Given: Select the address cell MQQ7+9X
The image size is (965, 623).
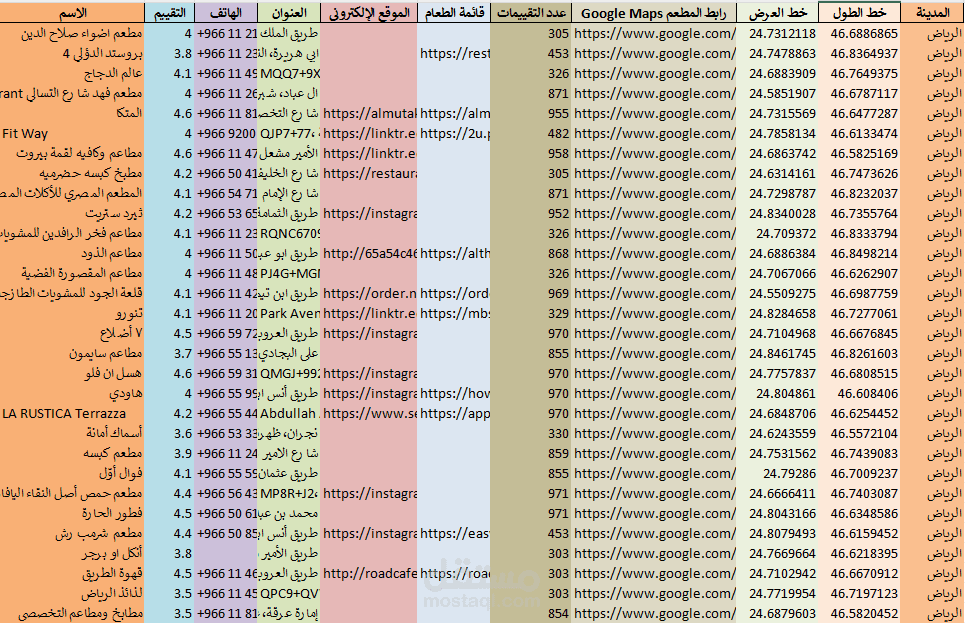Looking at the screenshot, I should [x=289, y=74].
